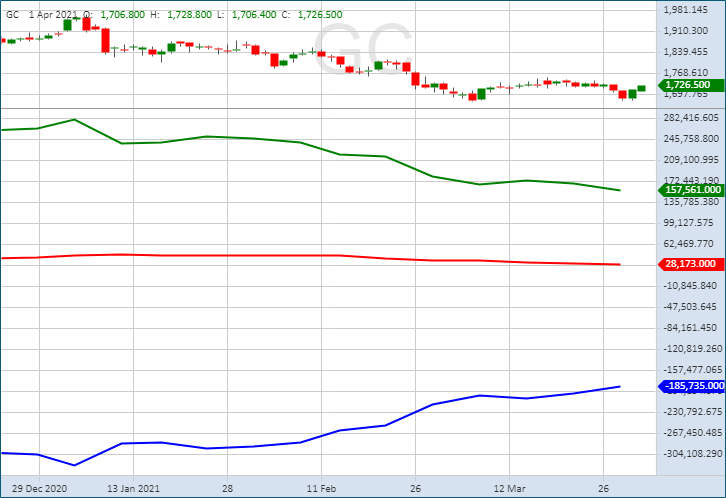Click the blue -185,735.000 value tag
The height and width of the screenshot is (498, 726).
coord(690,386)
